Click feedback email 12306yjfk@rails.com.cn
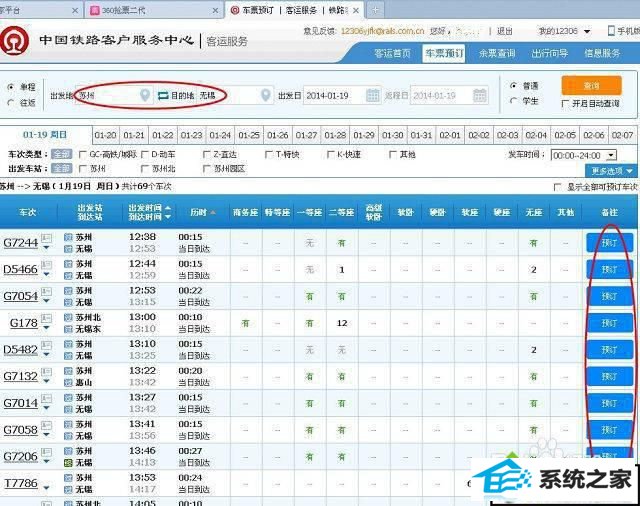Image resolution: width=640 pixels, height=506 pixels. (x=382, y=31)
